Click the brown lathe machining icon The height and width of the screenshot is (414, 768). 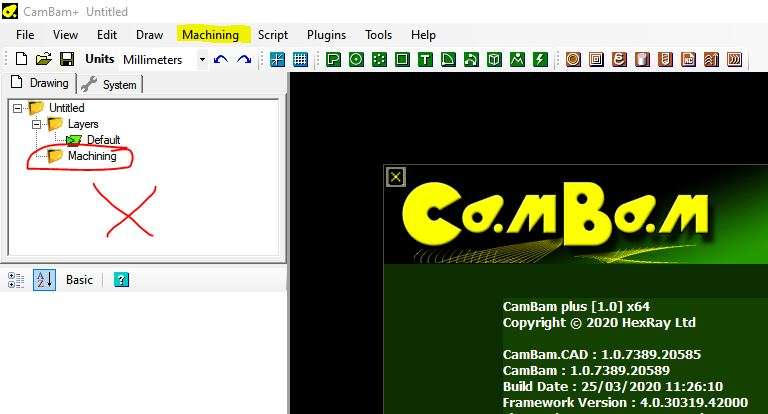coord(665,60)
